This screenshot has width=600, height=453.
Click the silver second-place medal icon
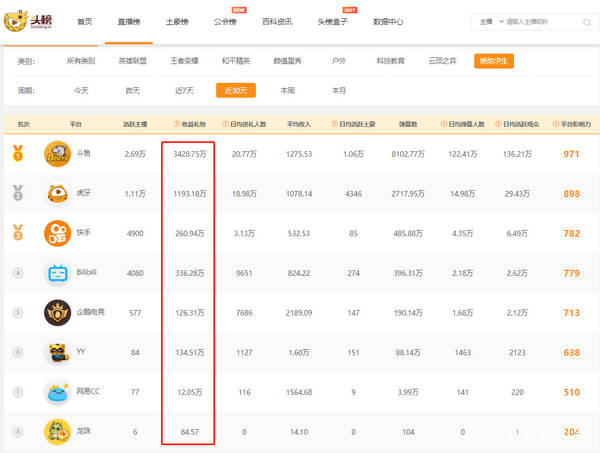[x=18, y=193]
